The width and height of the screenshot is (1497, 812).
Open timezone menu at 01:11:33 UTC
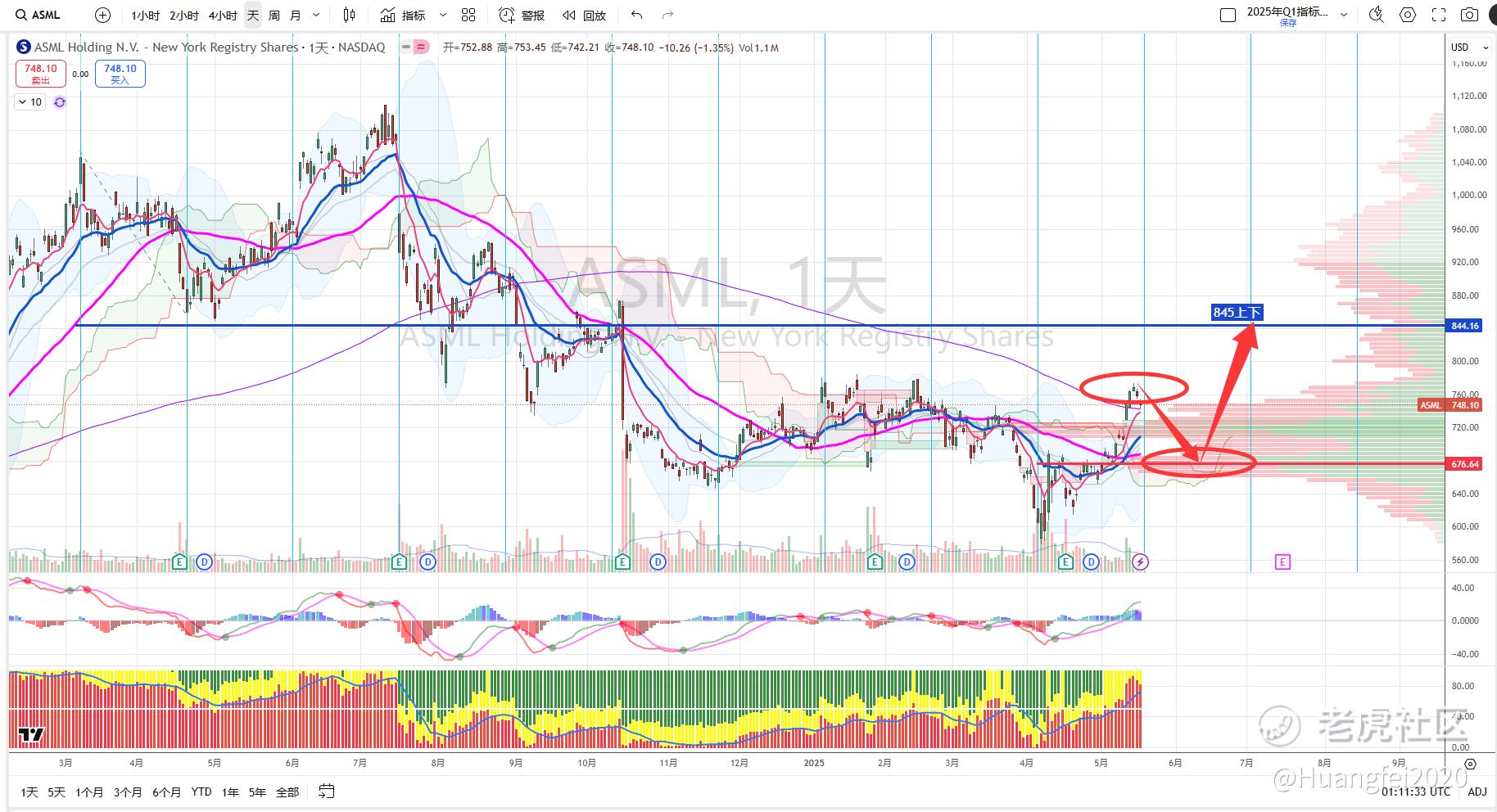click(x=1415, y=792)
